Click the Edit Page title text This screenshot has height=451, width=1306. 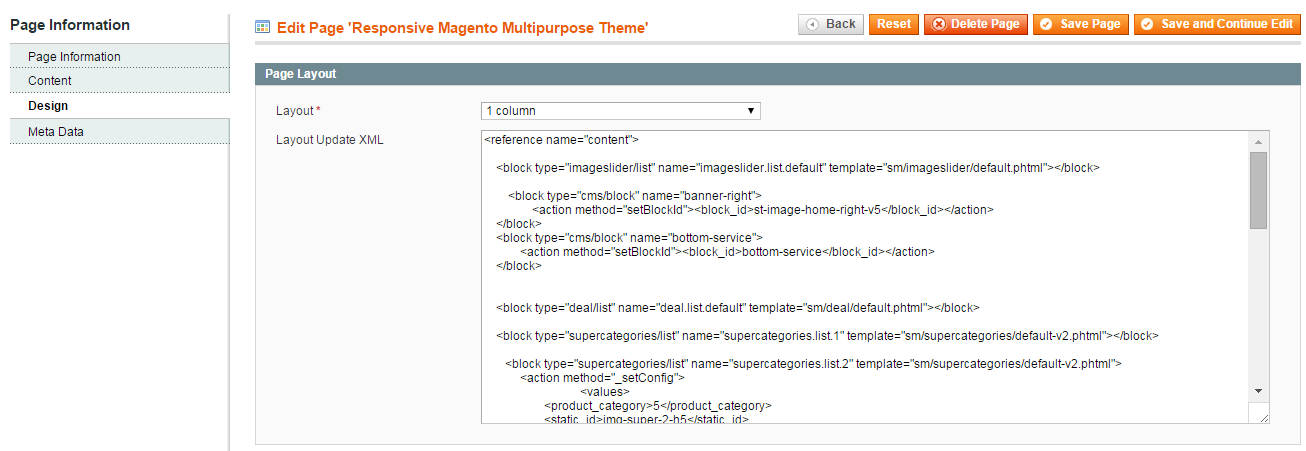pyautogui.click(x=462, y=28)
